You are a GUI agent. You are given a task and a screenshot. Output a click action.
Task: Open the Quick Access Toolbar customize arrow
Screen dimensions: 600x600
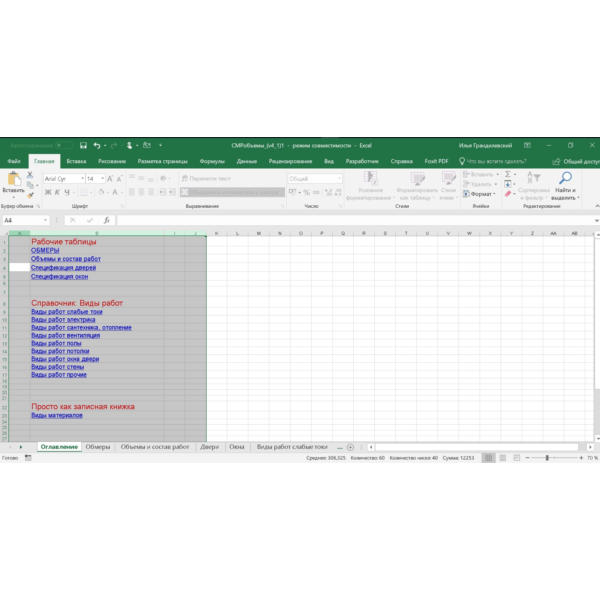160,145
